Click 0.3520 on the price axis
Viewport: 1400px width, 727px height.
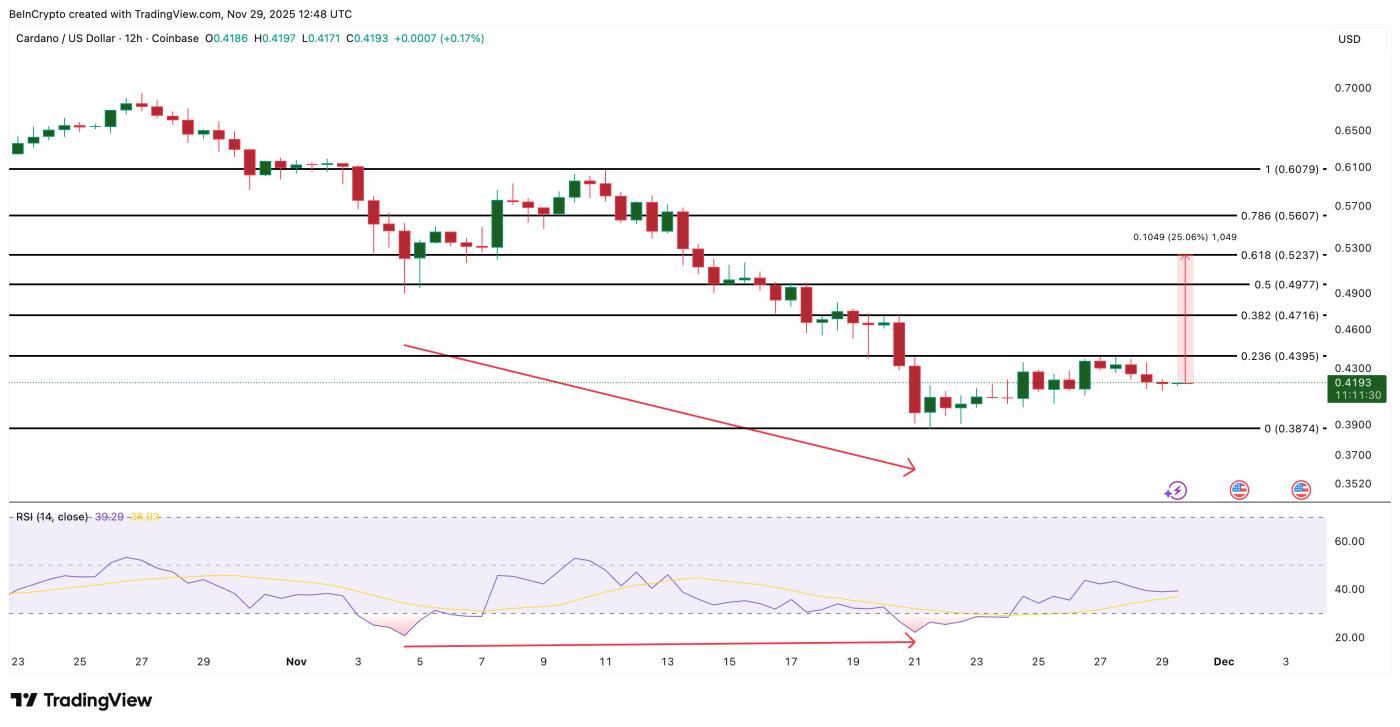(1352, 483)
